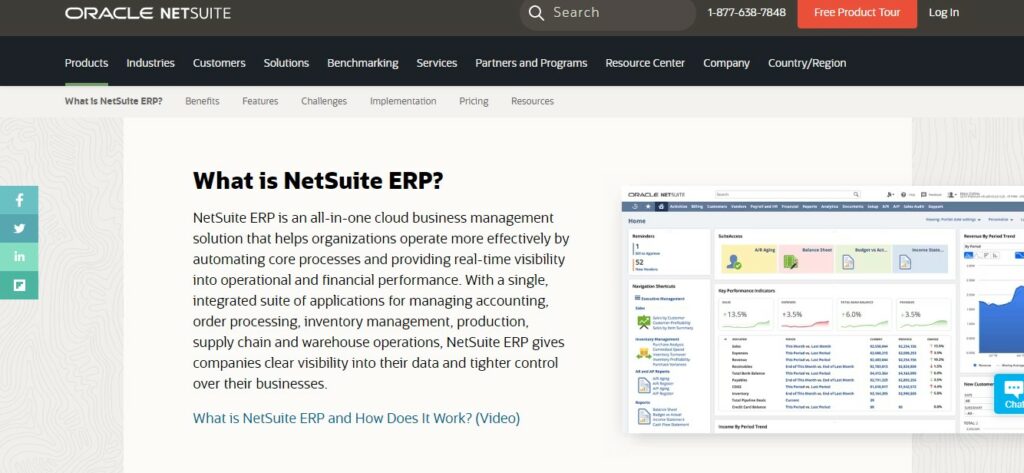
Task: Share the page on Flipboard
Action: [x=19, y=285]
